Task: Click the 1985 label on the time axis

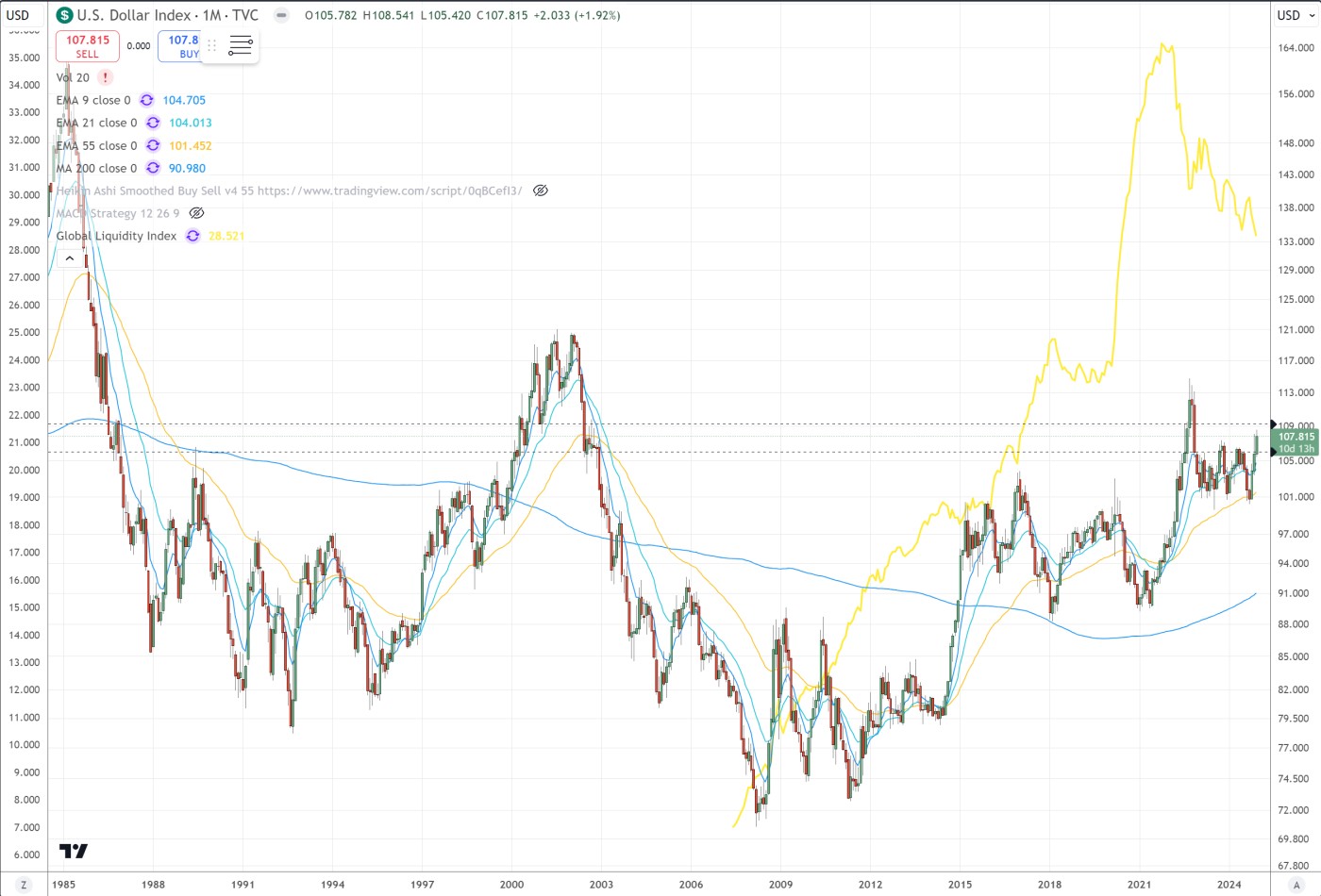Action: (63, 885)
